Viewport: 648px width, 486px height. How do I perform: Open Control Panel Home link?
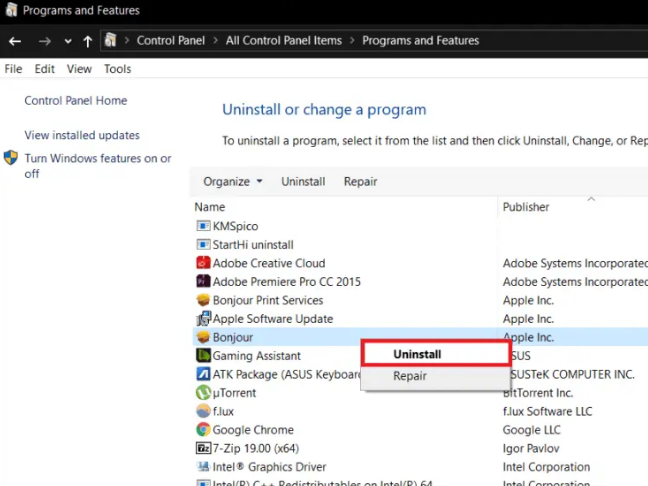pyautogui.click(x=76, y=100)
